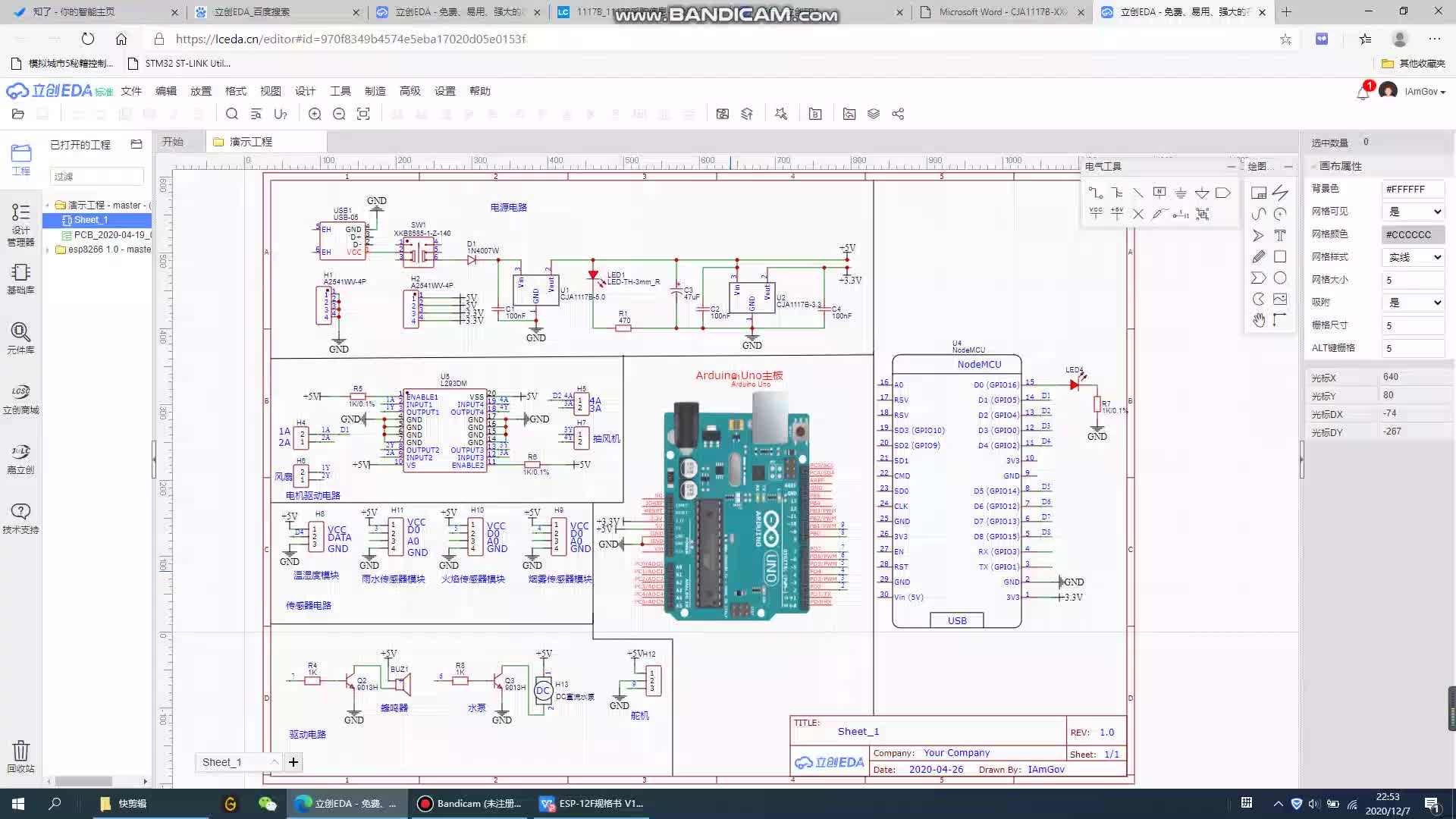
Task: Collapse the 电气工具 panel
Action: coord(1231,166)
